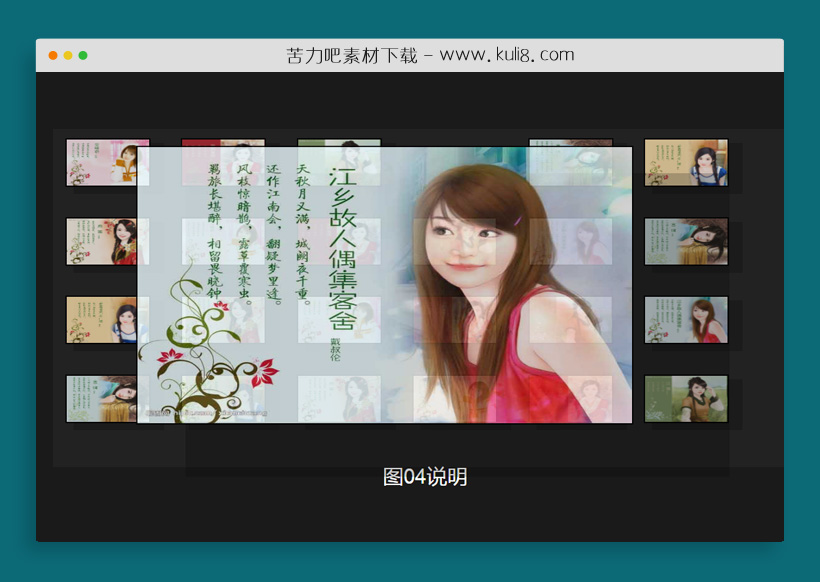Screen dimensions: 820x582
Task: Open the top-right thumbnail of girl in blue top
Action: pos(686,162)
